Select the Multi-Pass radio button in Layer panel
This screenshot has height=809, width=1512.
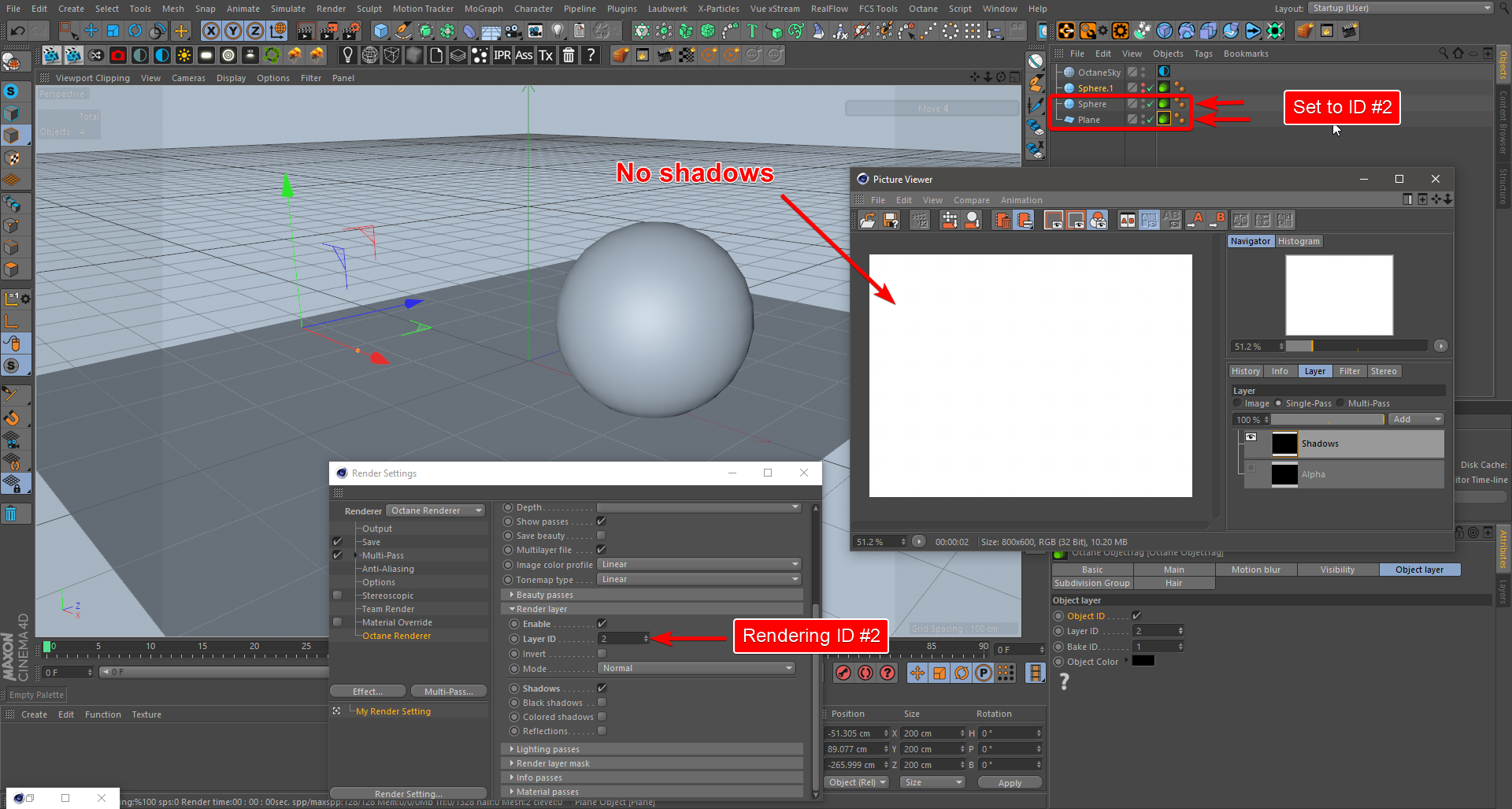point(1340,403)
